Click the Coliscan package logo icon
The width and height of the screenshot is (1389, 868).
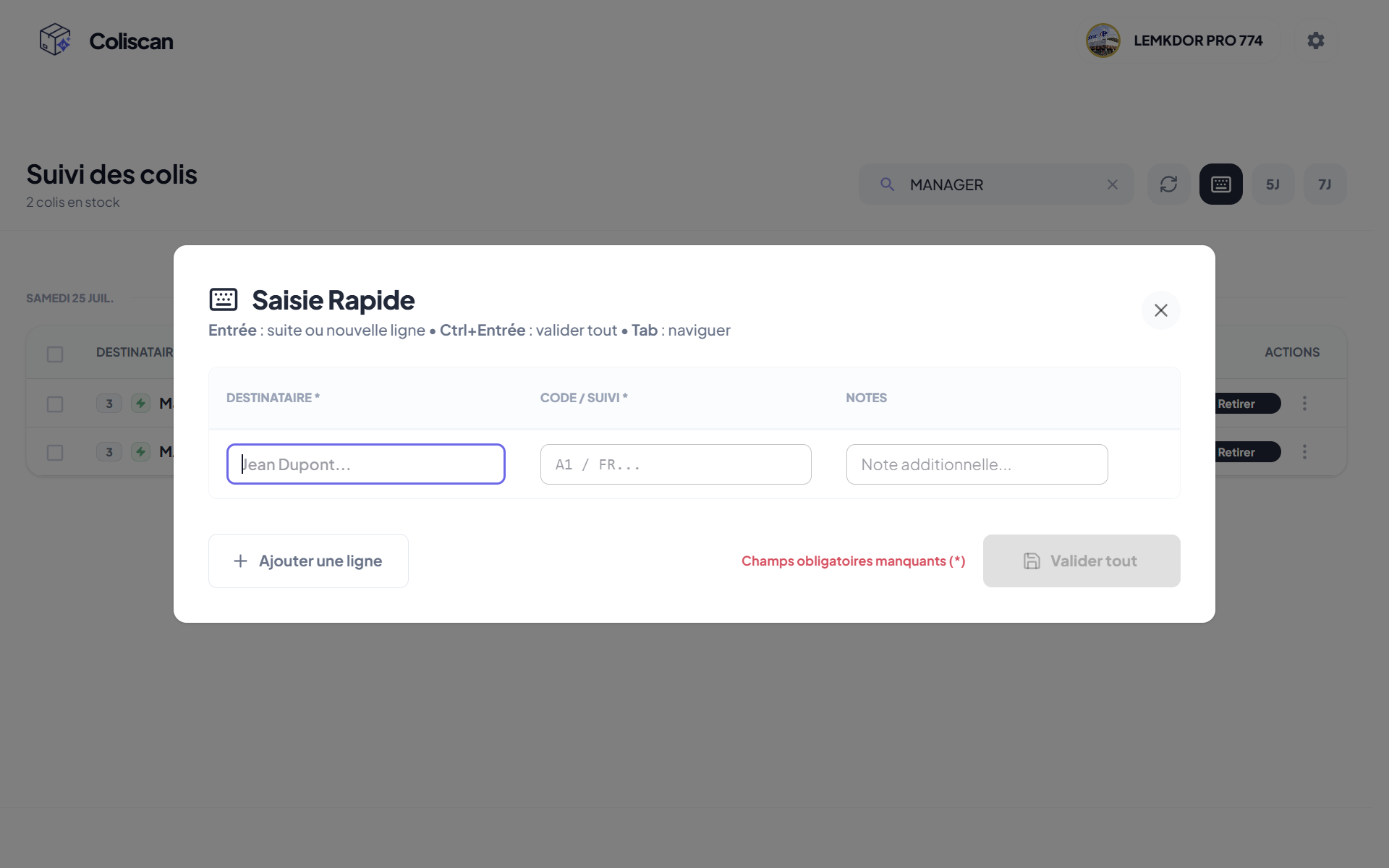click(55, 40)
